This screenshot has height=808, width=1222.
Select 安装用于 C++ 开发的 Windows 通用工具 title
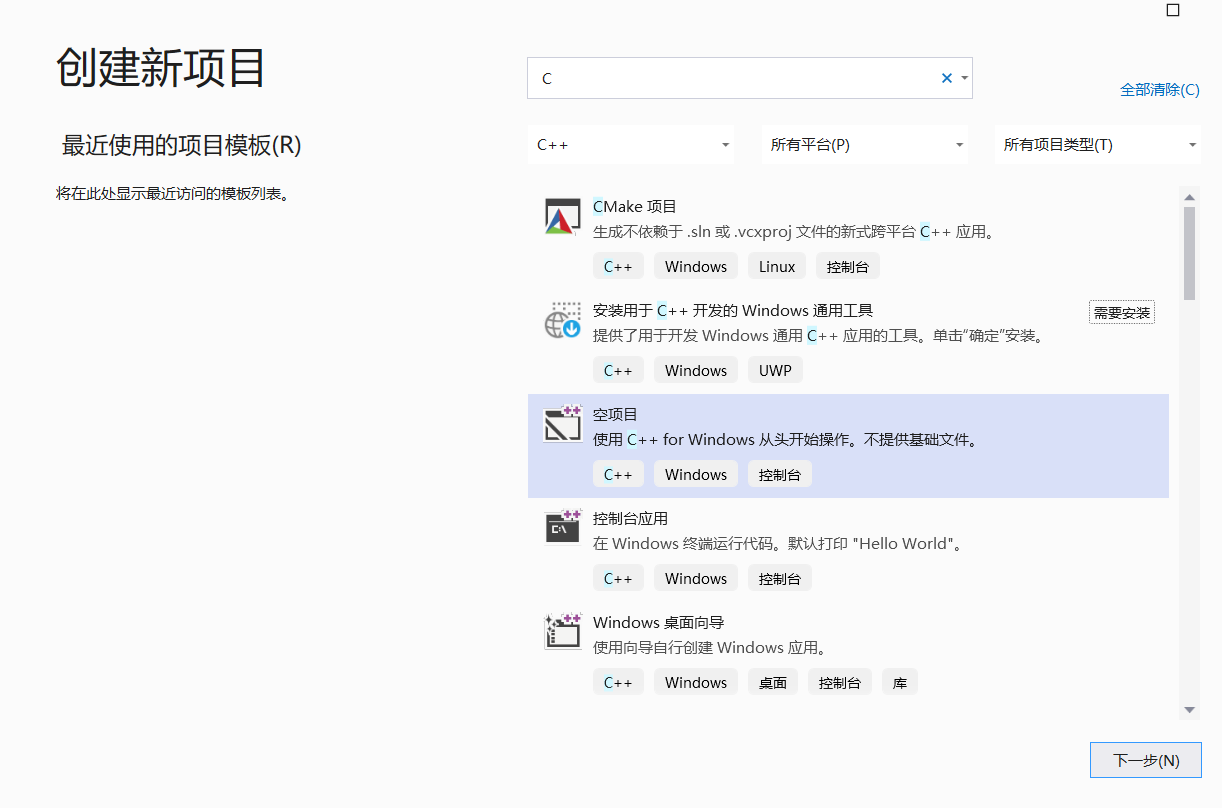[733, 311]
